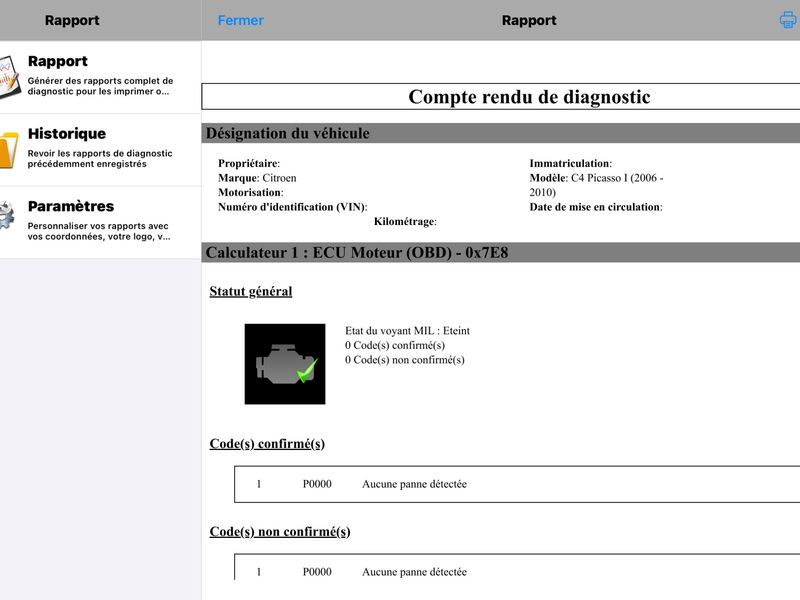Screen dimensions: 800x600
Task: Click the Historique folder icon
Action: pyautogui.click(x=9, y=149)
